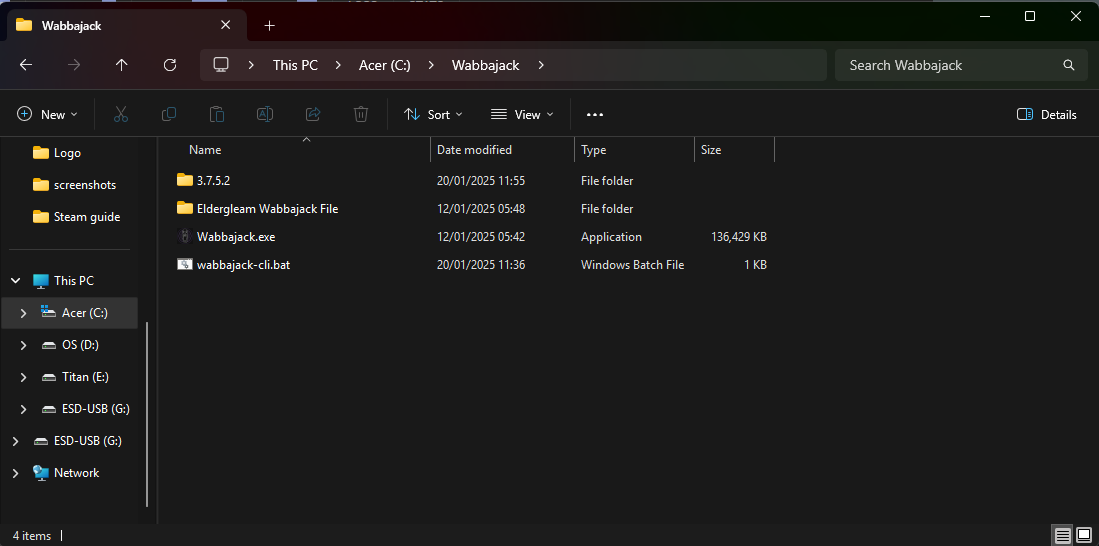
Task: Open the See more ellipsis menu
Action: pyautogui.click(x=595, y=114)
